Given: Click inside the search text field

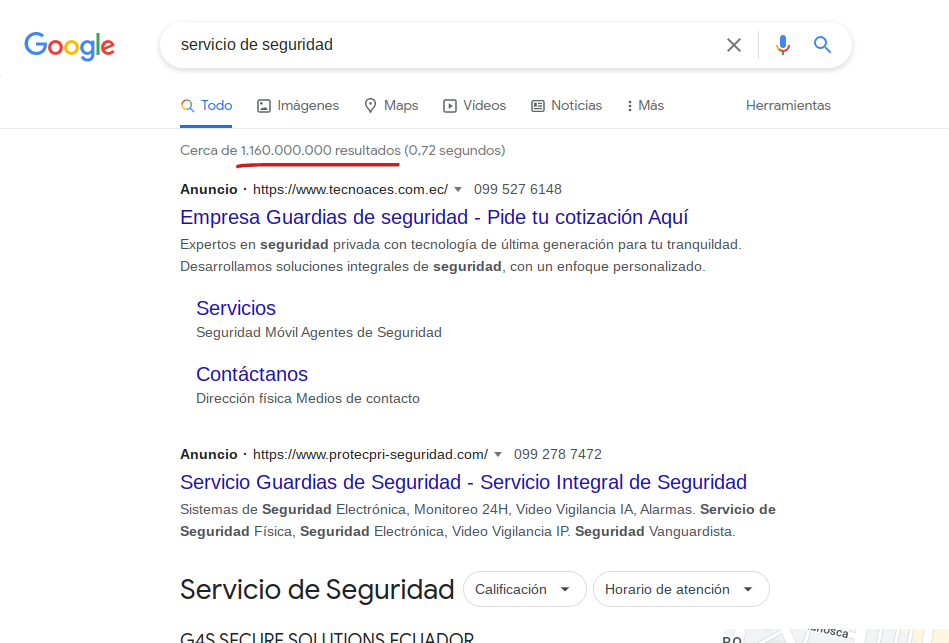Looking at the screenshot, I should tap(442, 45).
